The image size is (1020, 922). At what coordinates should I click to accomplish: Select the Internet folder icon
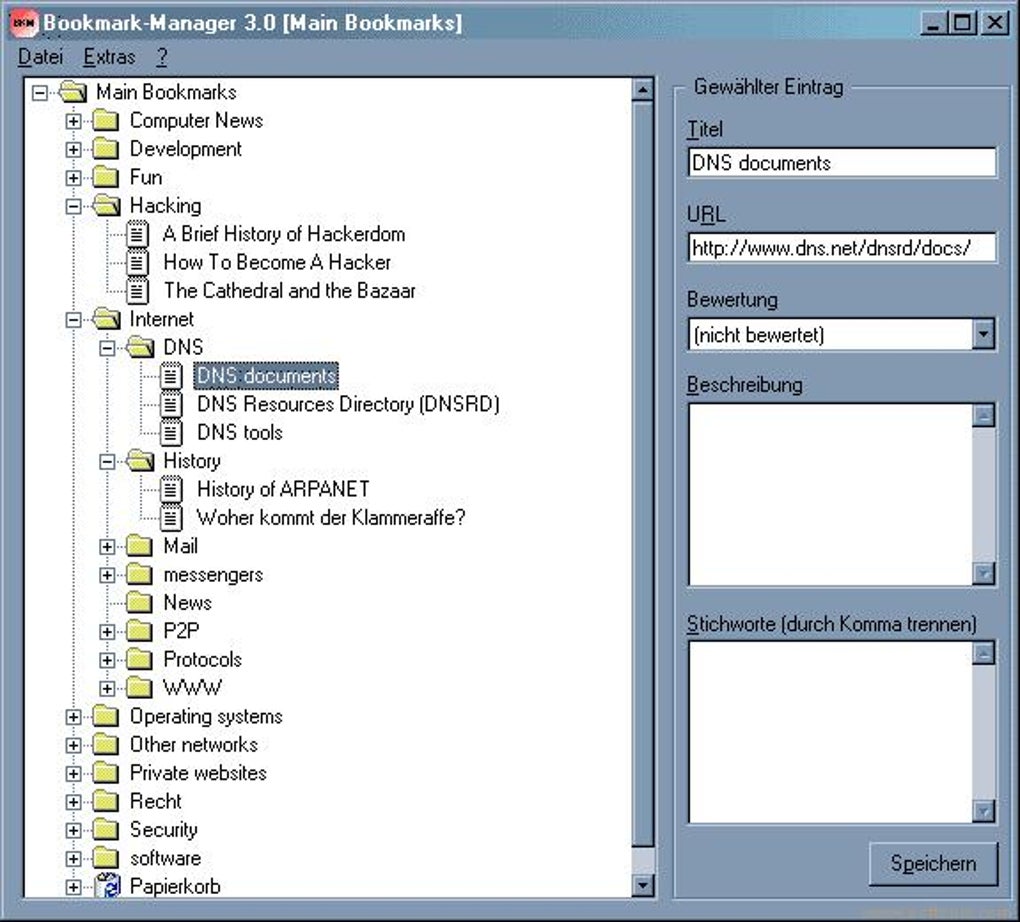click(107, 319)
